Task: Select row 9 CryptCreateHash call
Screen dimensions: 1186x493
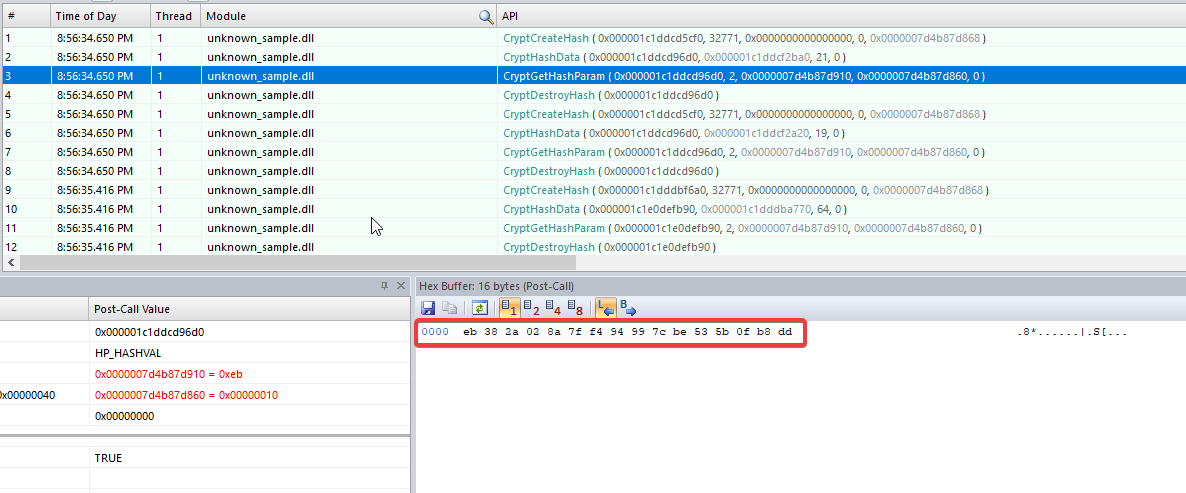Action: pyautogui.click(x=593, y=190)
